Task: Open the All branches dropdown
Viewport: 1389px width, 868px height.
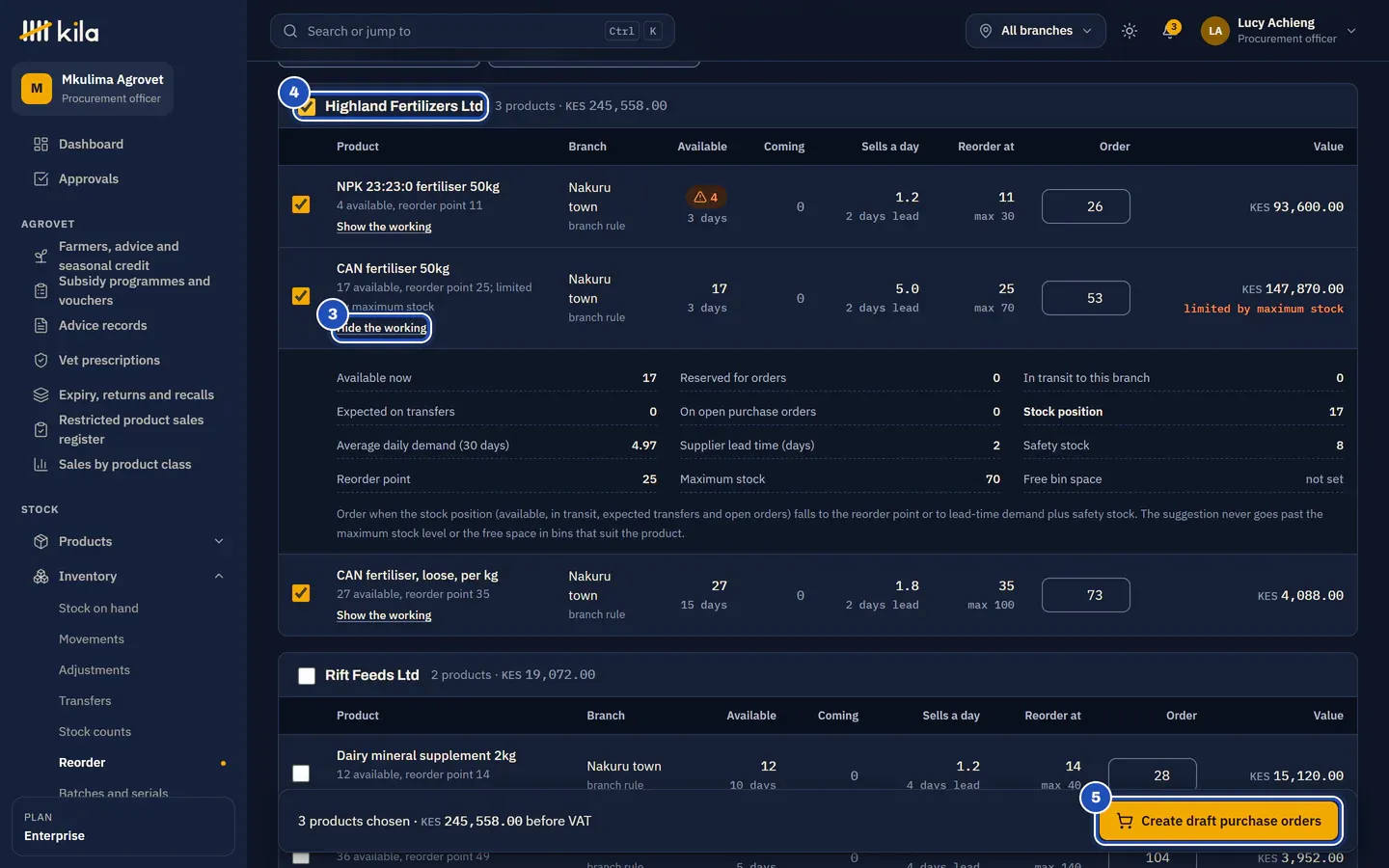Action: 1036,31
